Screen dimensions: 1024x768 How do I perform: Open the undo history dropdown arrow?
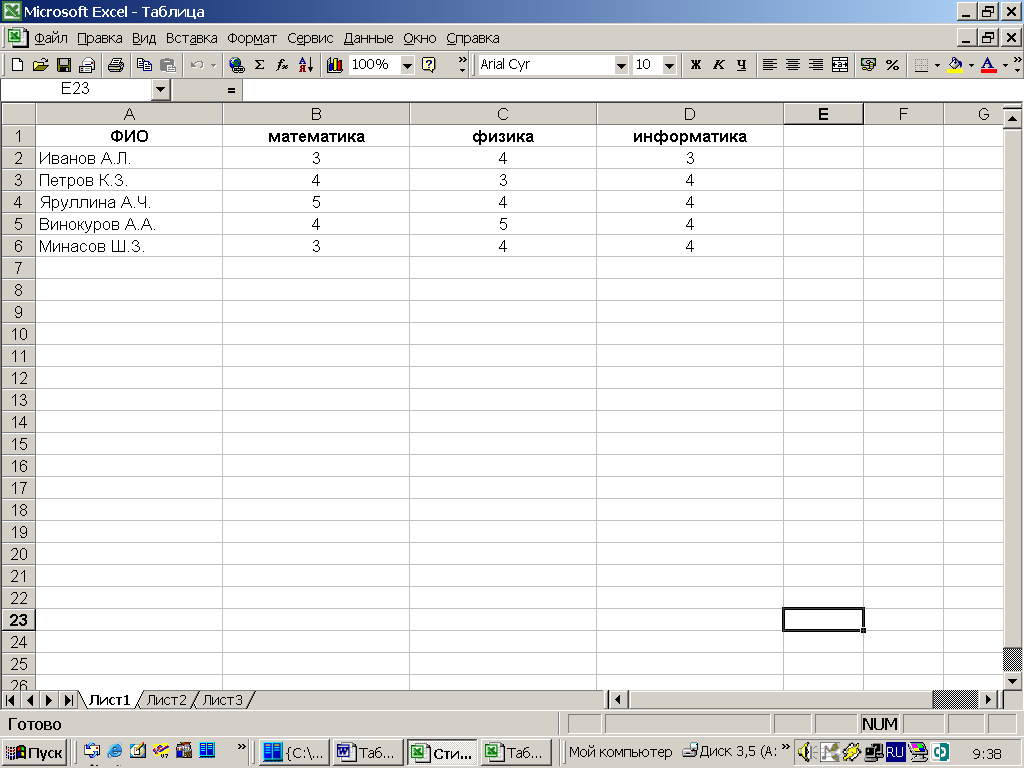click(x=213, y=65)
